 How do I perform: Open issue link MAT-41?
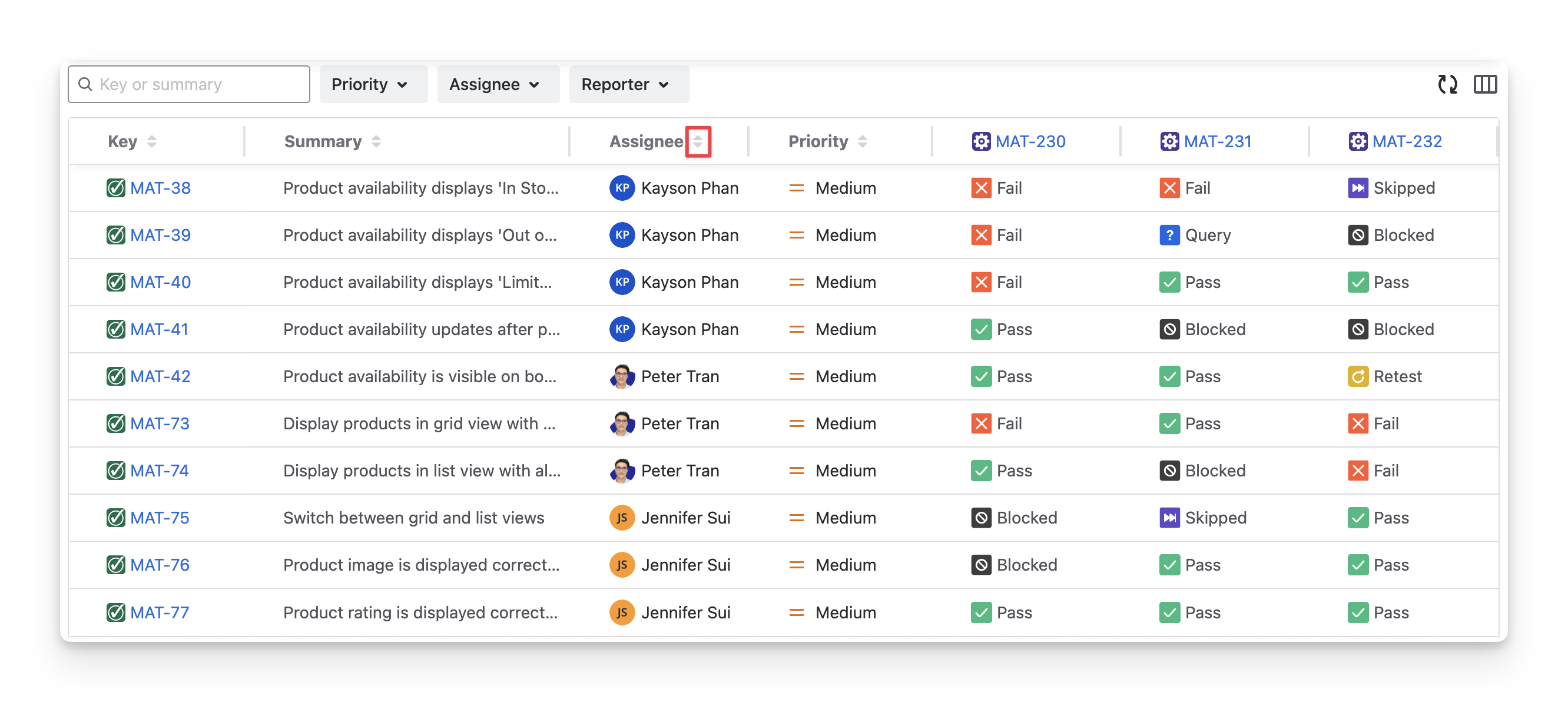point(159,329)
